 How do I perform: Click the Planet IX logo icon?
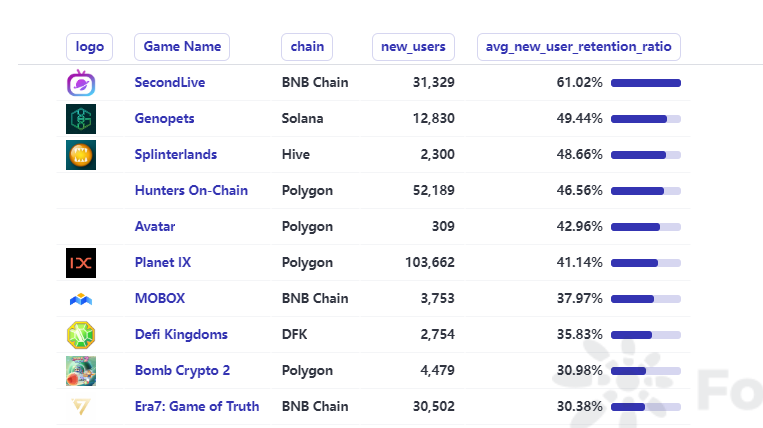click(x=80, y=263)
